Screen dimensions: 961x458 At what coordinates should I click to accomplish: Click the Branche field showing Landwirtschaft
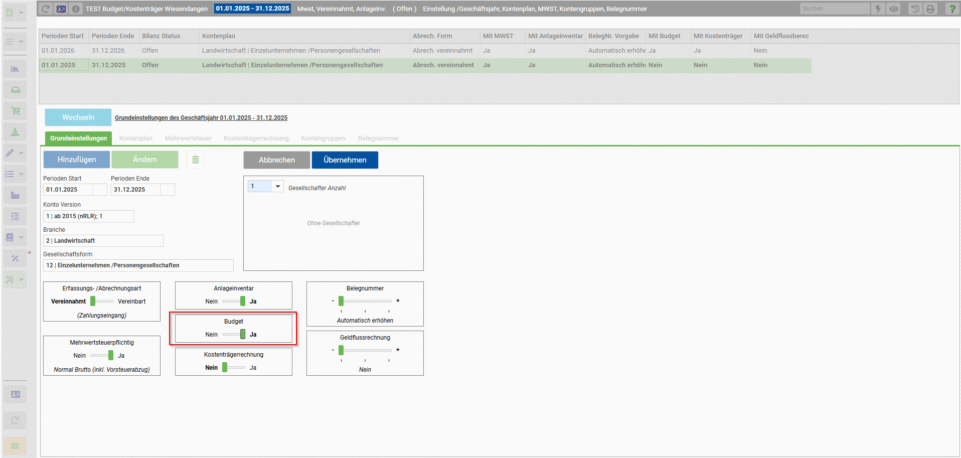[103, 240]
